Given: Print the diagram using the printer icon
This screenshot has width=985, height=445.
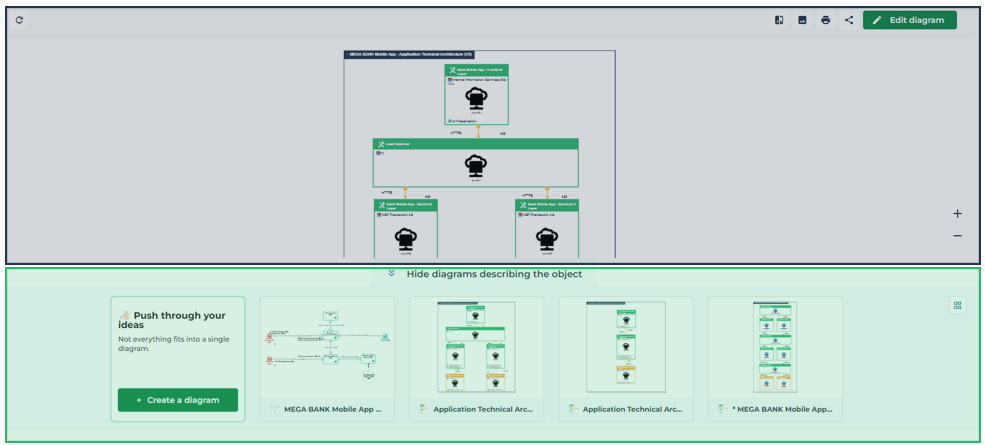Looking at the screenshot, I should coord(825,20).
